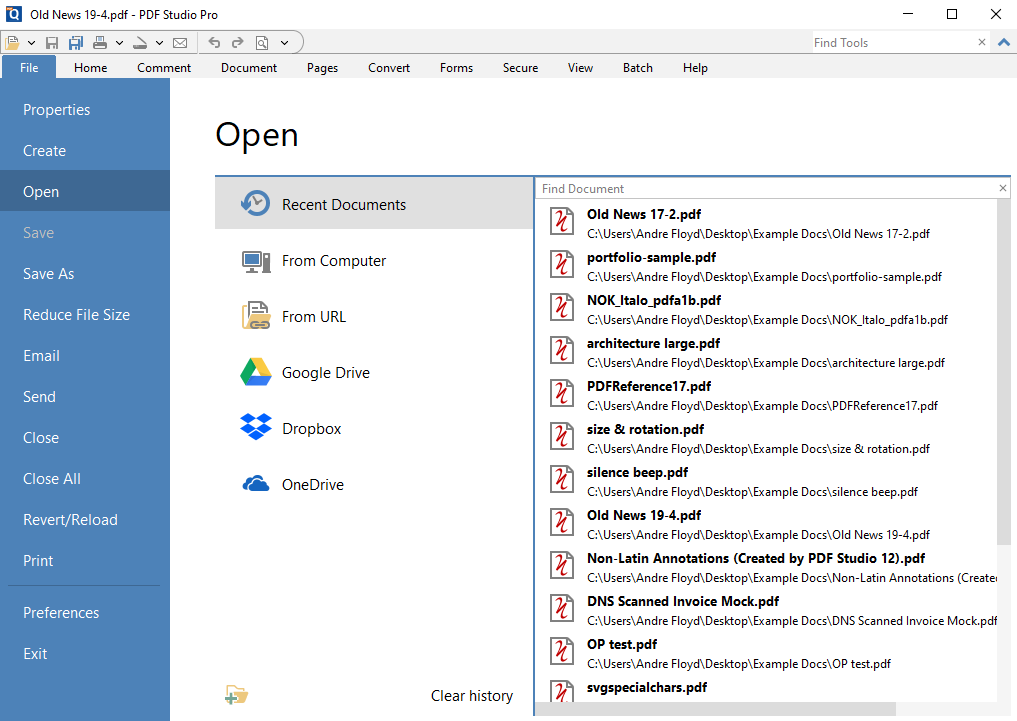Expand the quick toolbar customize dropdown arrow

(284, 43)
